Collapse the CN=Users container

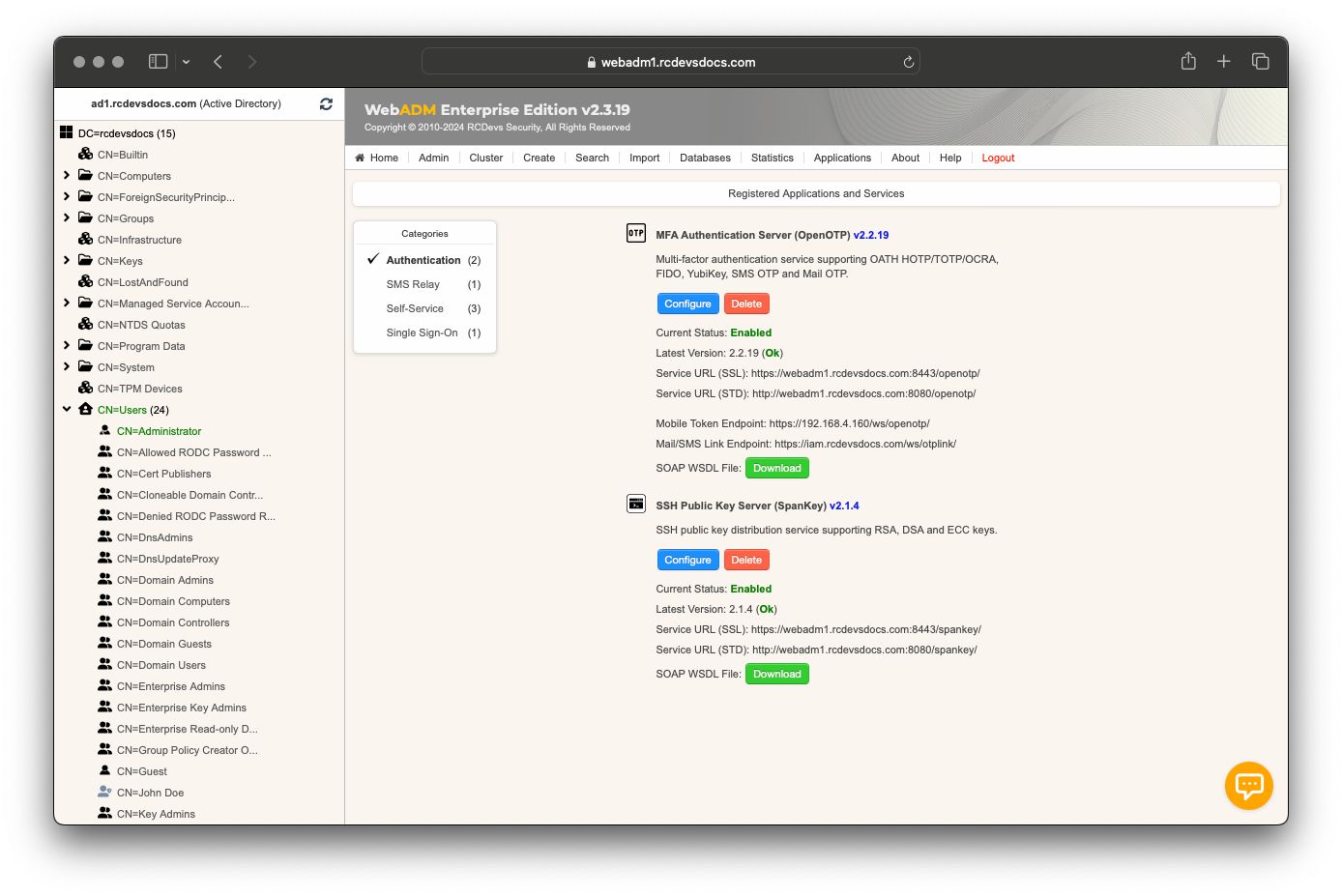coord(66,409)
